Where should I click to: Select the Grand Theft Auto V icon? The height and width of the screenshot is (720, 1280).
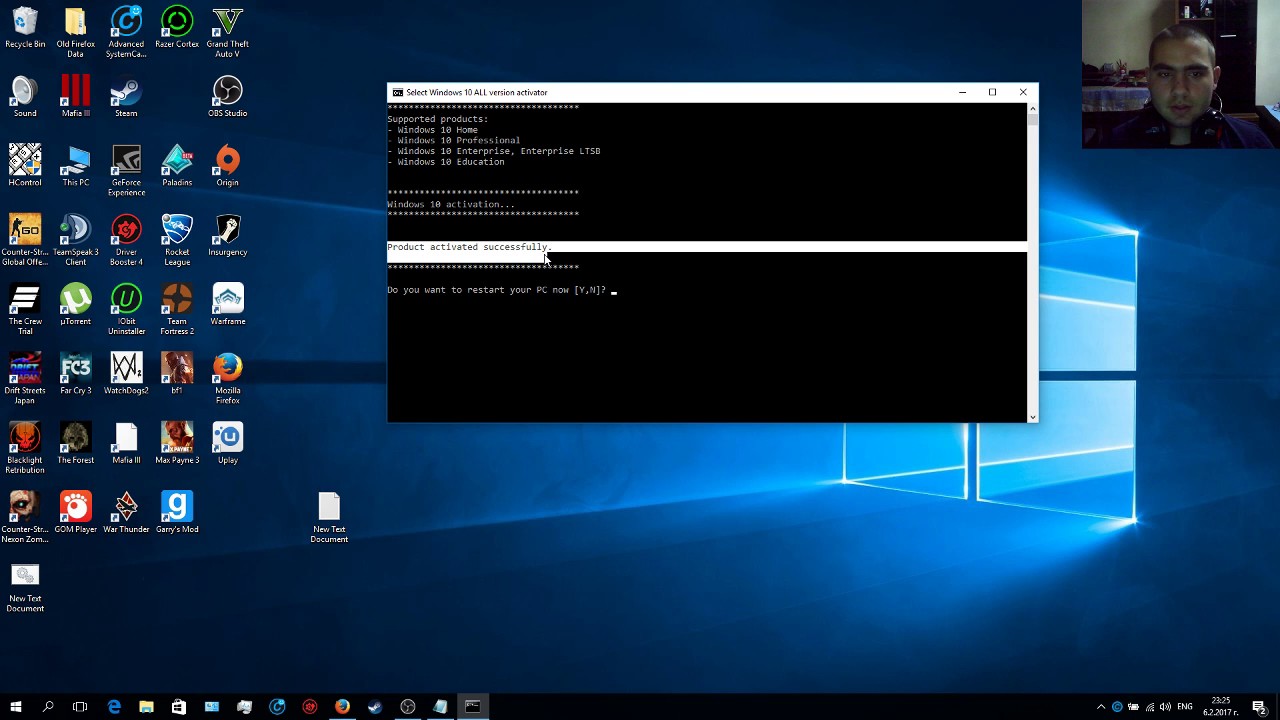[x=227, y=32]
